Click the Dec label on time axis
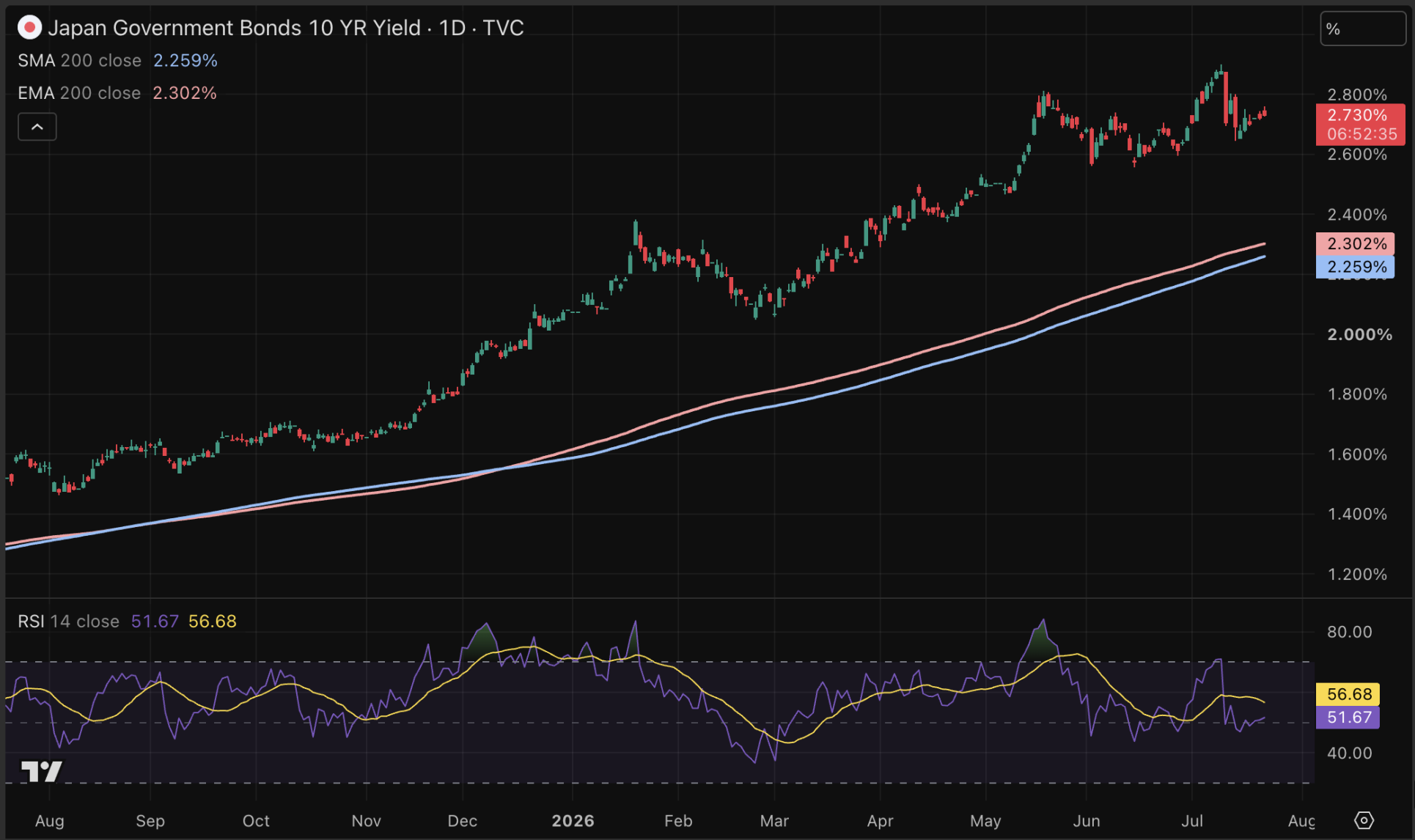The width and height of the screenshot is (1415, 840). (x=463, y=821)
